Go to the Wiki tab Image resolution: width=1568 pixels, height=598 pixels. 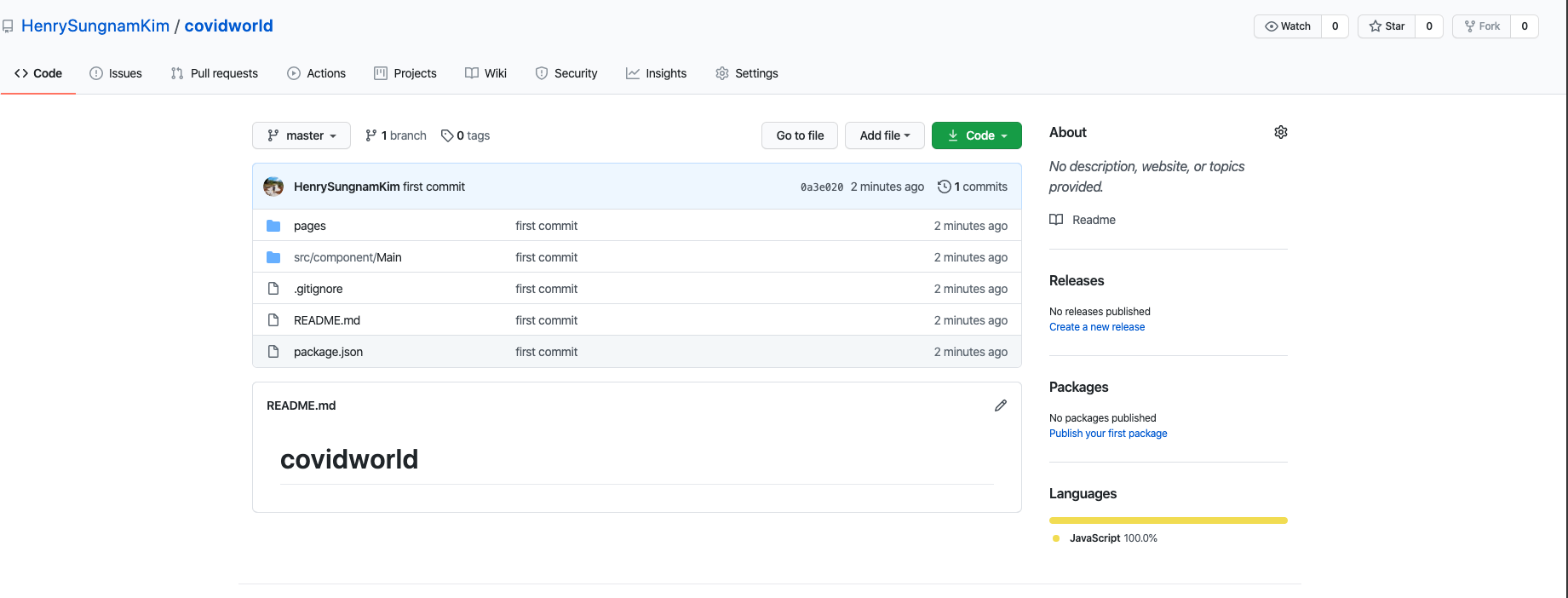[486, 73]
